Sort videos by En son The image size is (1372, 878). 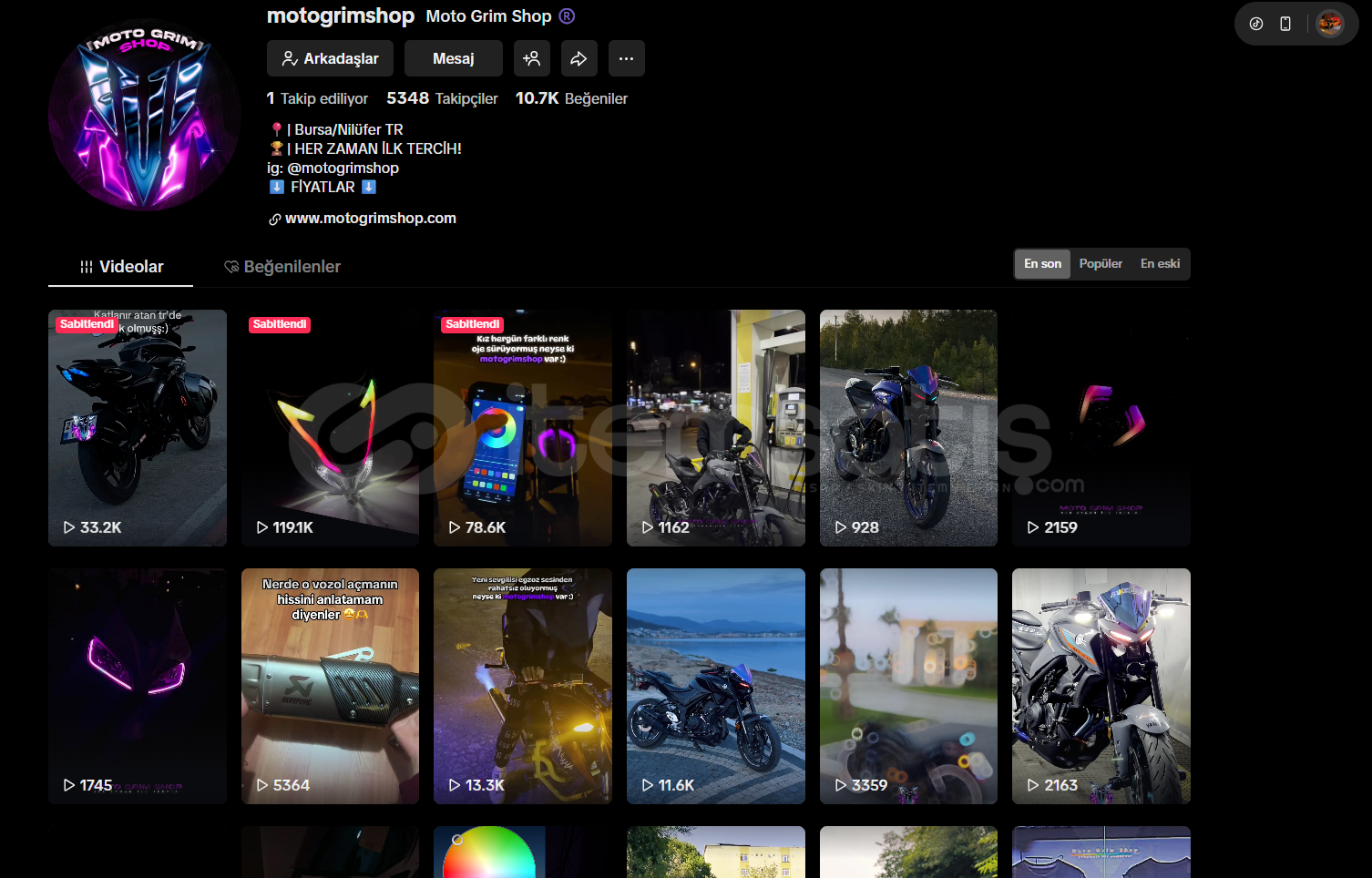[x=1043, y=264]
